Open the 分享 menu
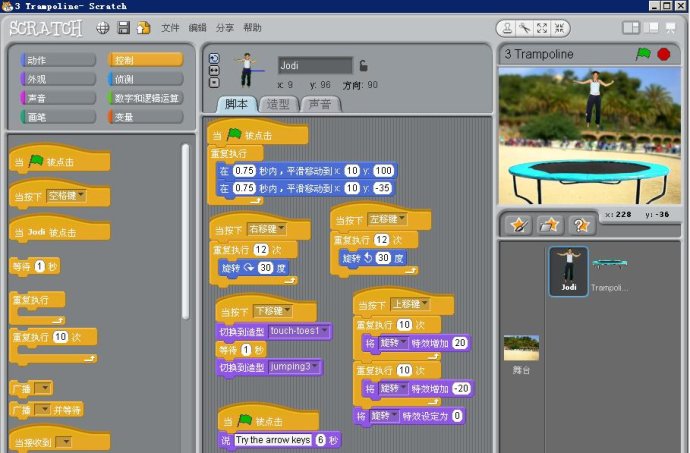Image resolution: width=690 pixels, height=453 pixels. click(x=224, y=28)
